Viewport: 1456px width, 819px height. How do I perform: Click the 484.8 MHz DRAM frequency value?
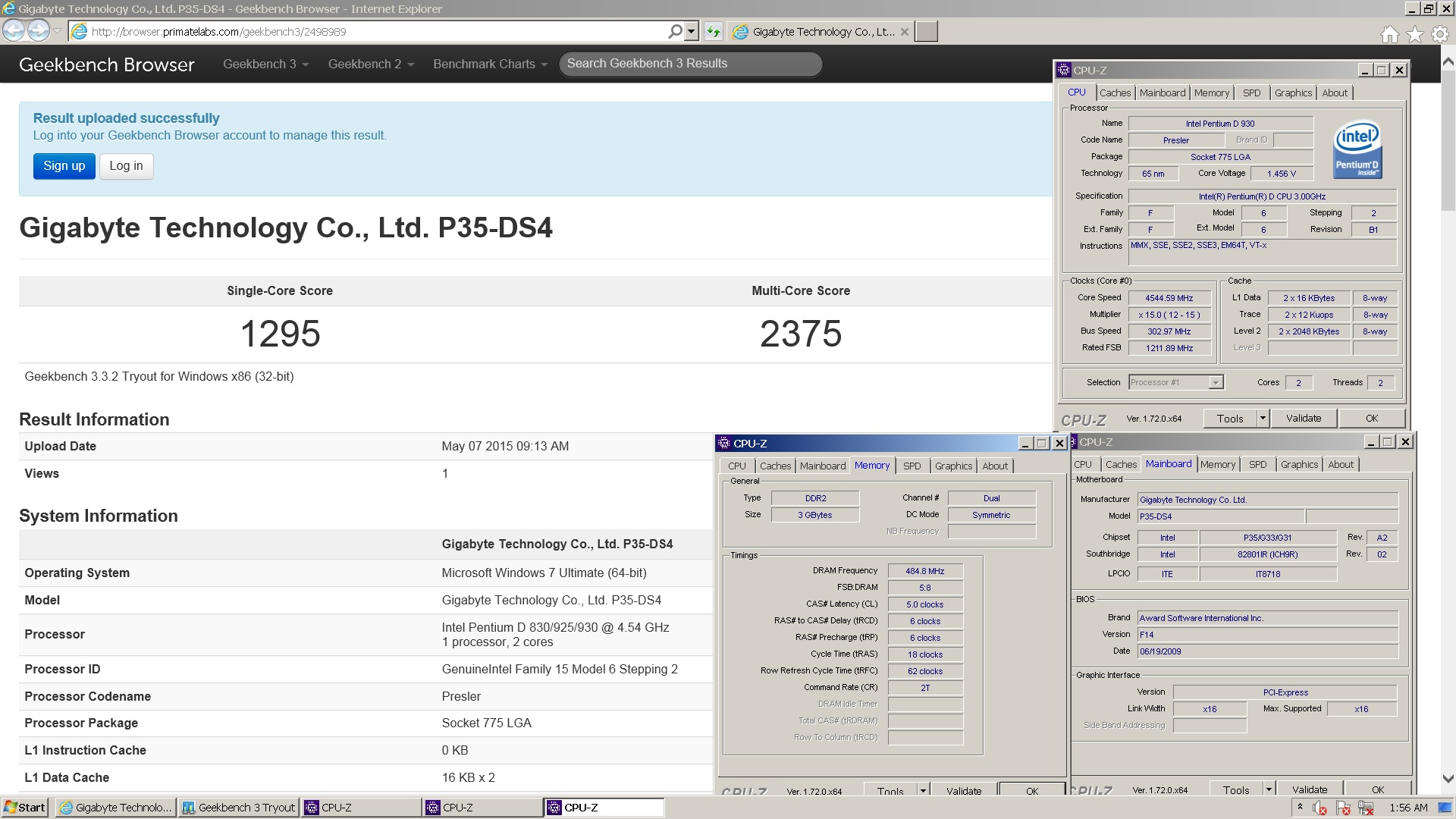[x=925, y=571]
